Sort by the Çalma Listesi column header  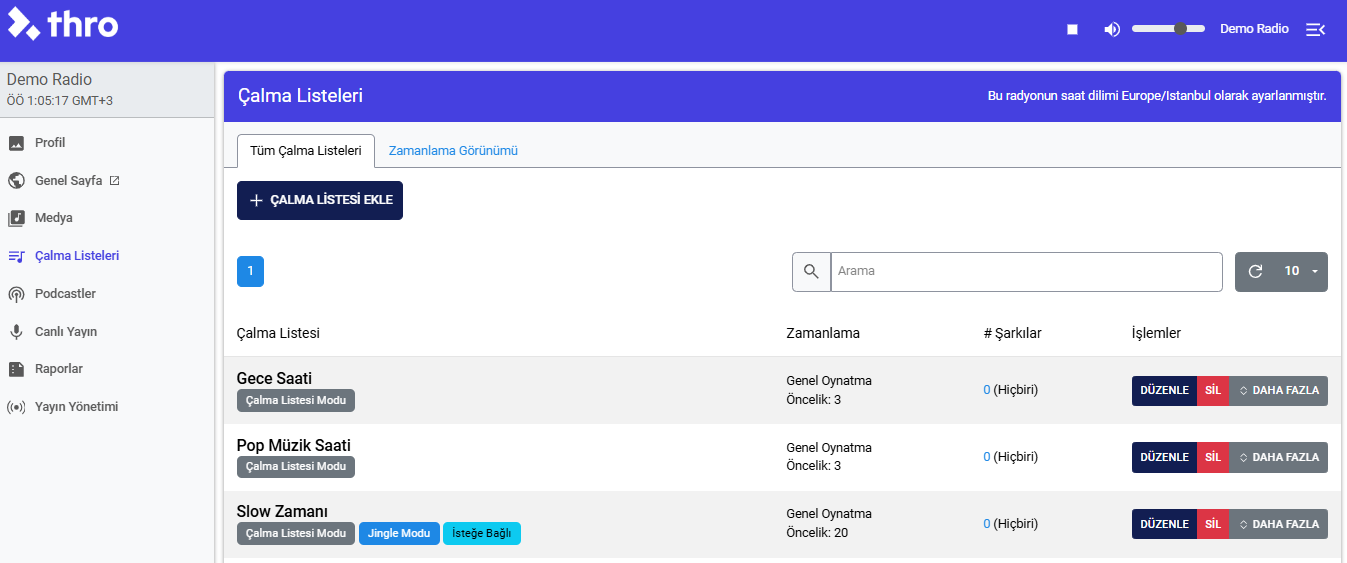(x=278, y=333)
